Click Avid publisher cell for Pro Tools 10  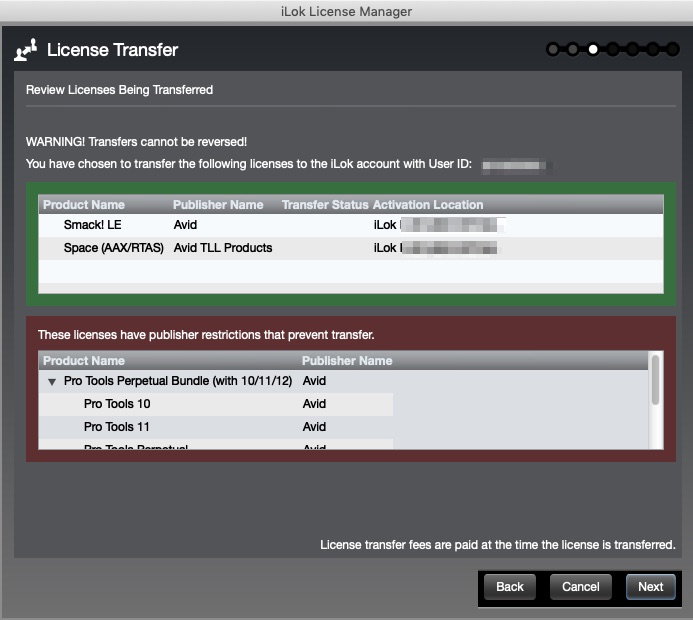coord(314,404)
